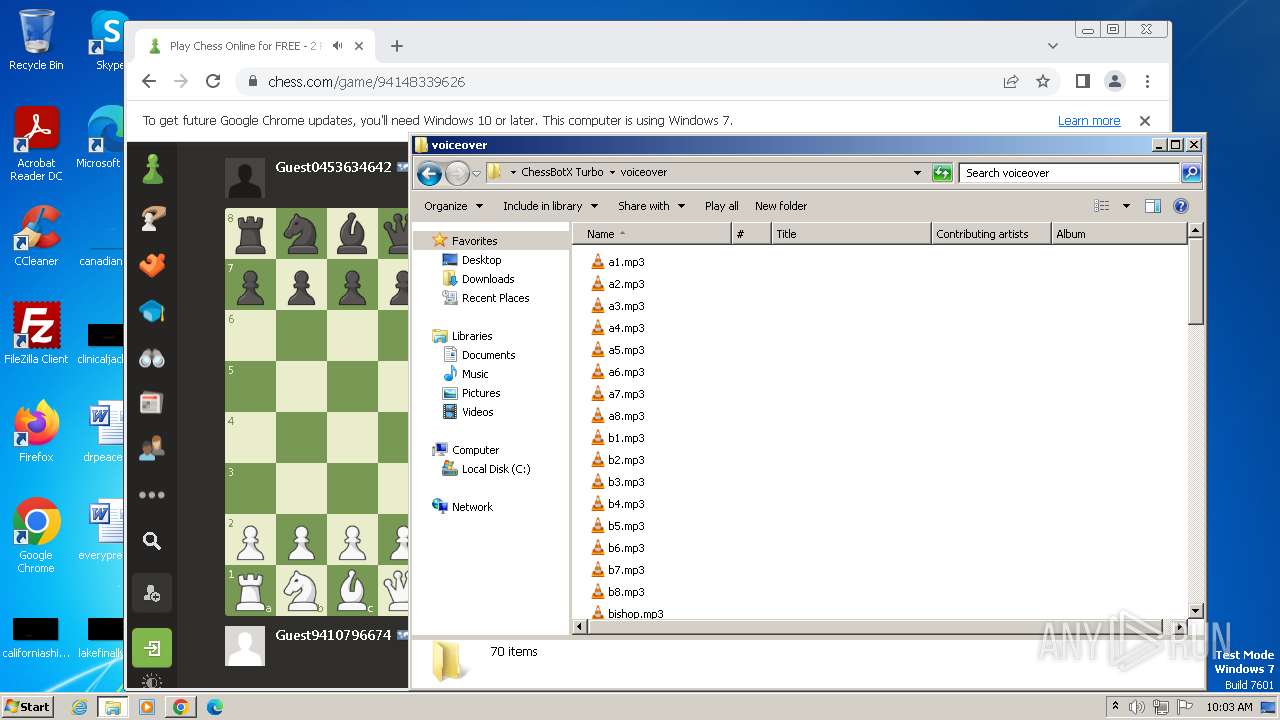Open chess.com News icon in sidebar
This screenshot has height=720, width=1280.
click(152, 403)
